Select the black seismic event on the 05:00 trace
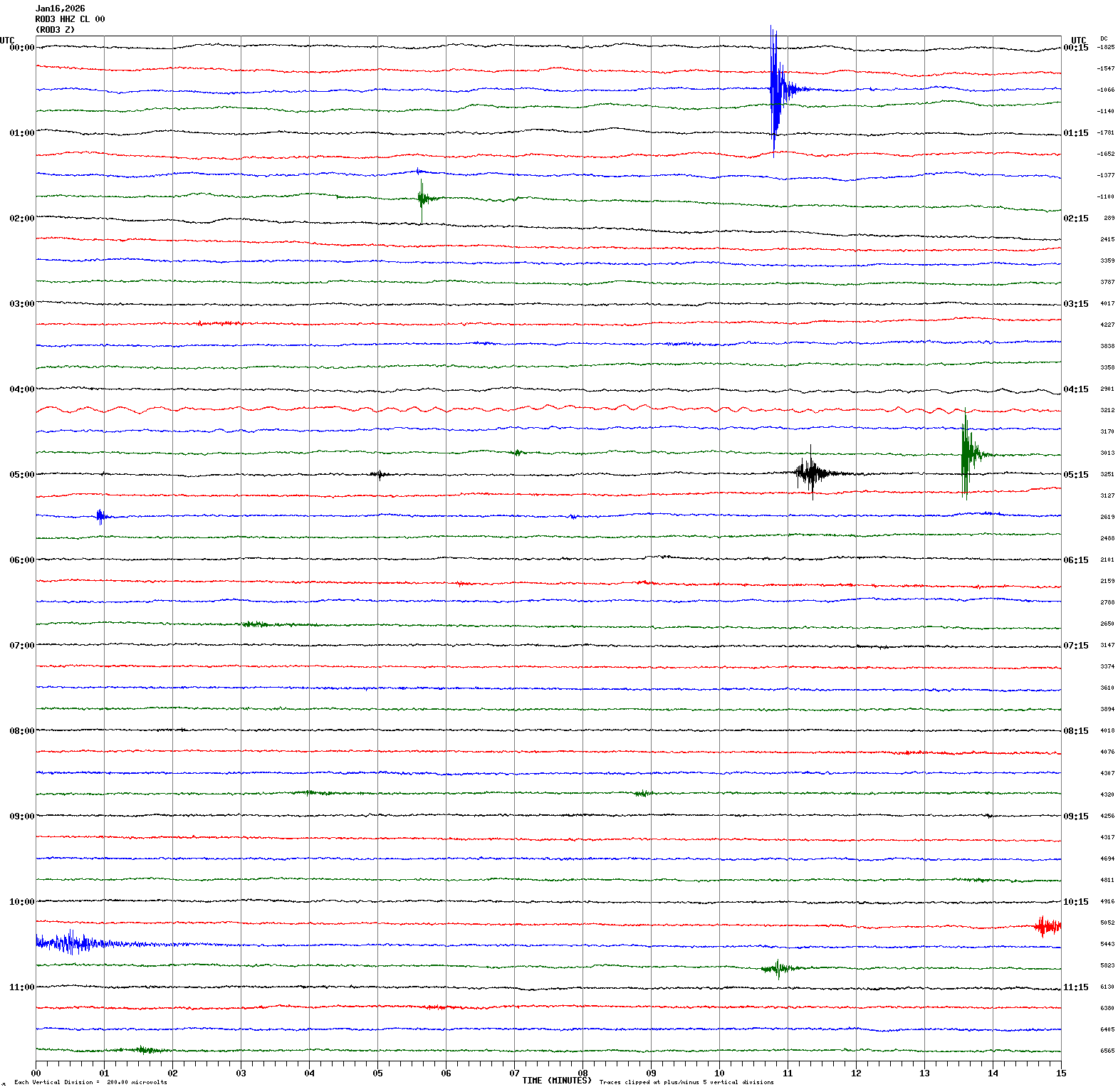The height and width of the screenshot is (1092, 1118). 812,473
